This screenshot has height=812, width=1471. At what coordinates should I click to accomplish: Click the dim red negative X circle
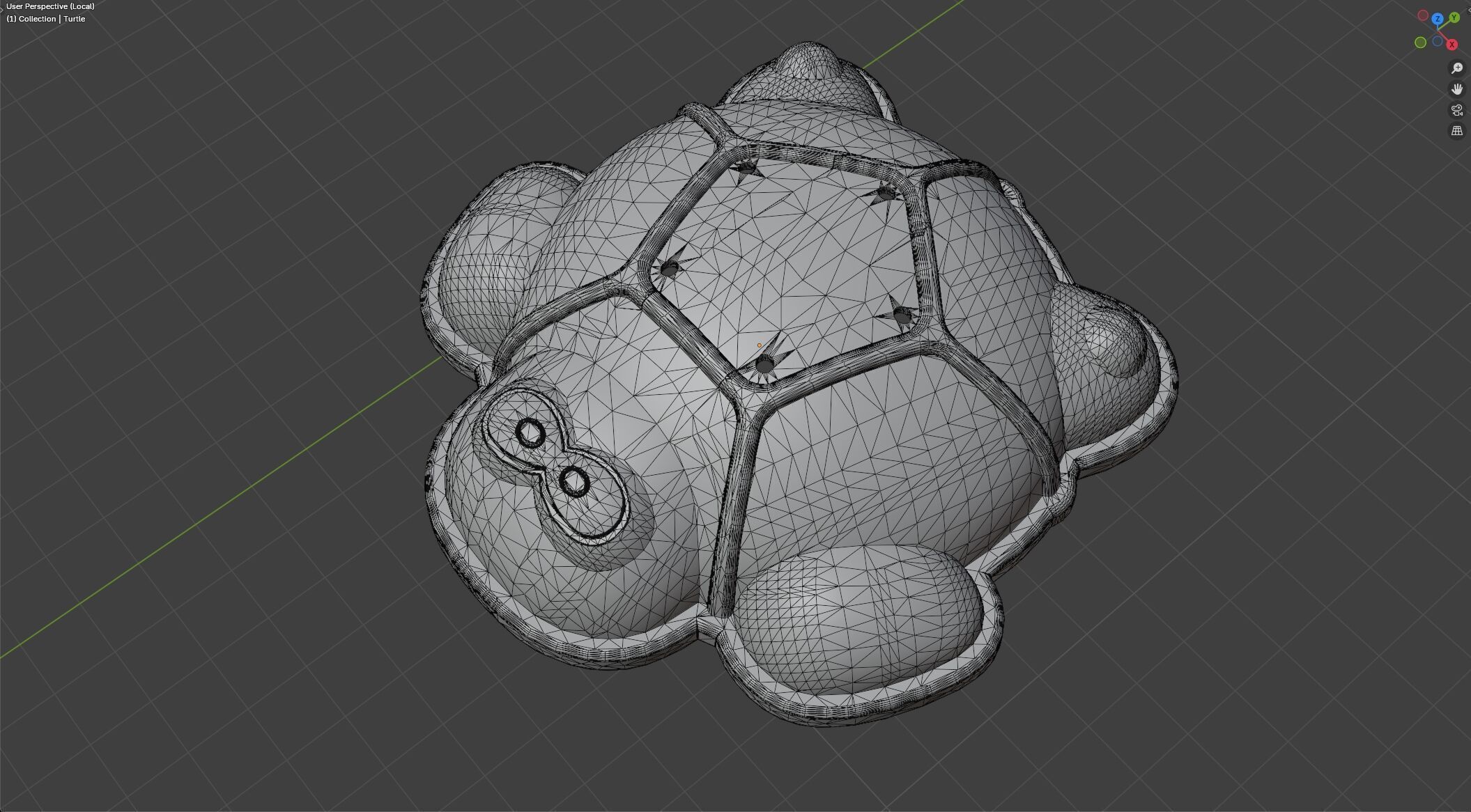pyautogui.click(x=1423, y=15)
